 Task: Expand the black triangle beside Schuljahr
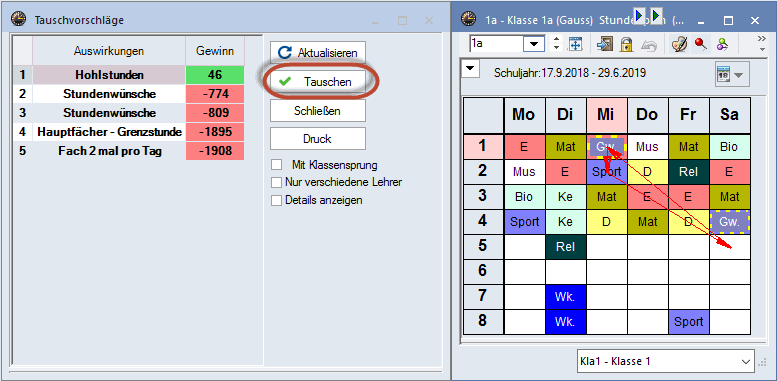coord(471,68)
